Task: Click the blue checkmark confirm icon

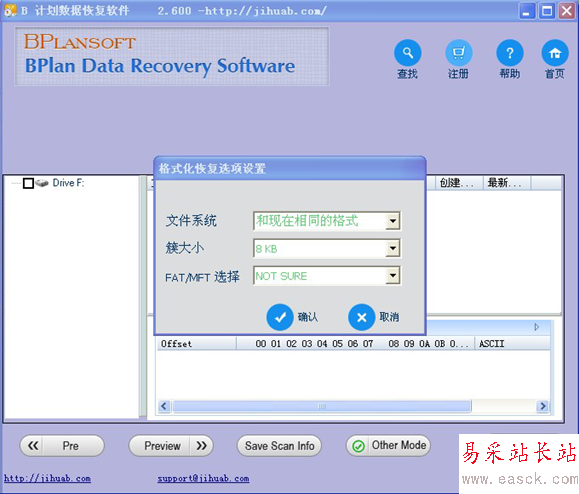Action: point(280,317)
